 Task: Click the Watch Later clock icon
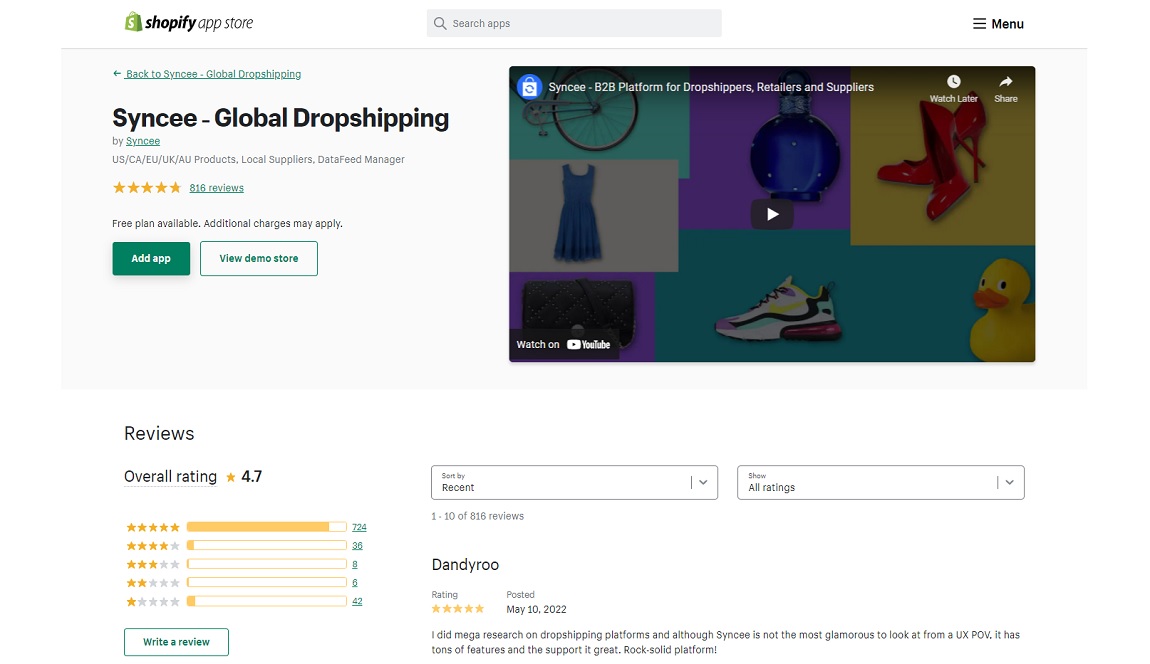coord(953,82)
